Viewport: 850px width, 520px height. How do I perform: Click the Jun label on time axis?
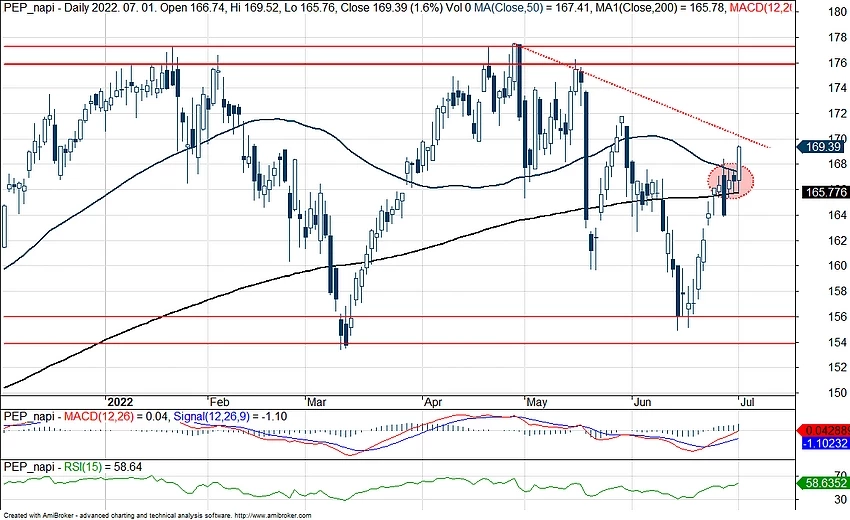643,402
